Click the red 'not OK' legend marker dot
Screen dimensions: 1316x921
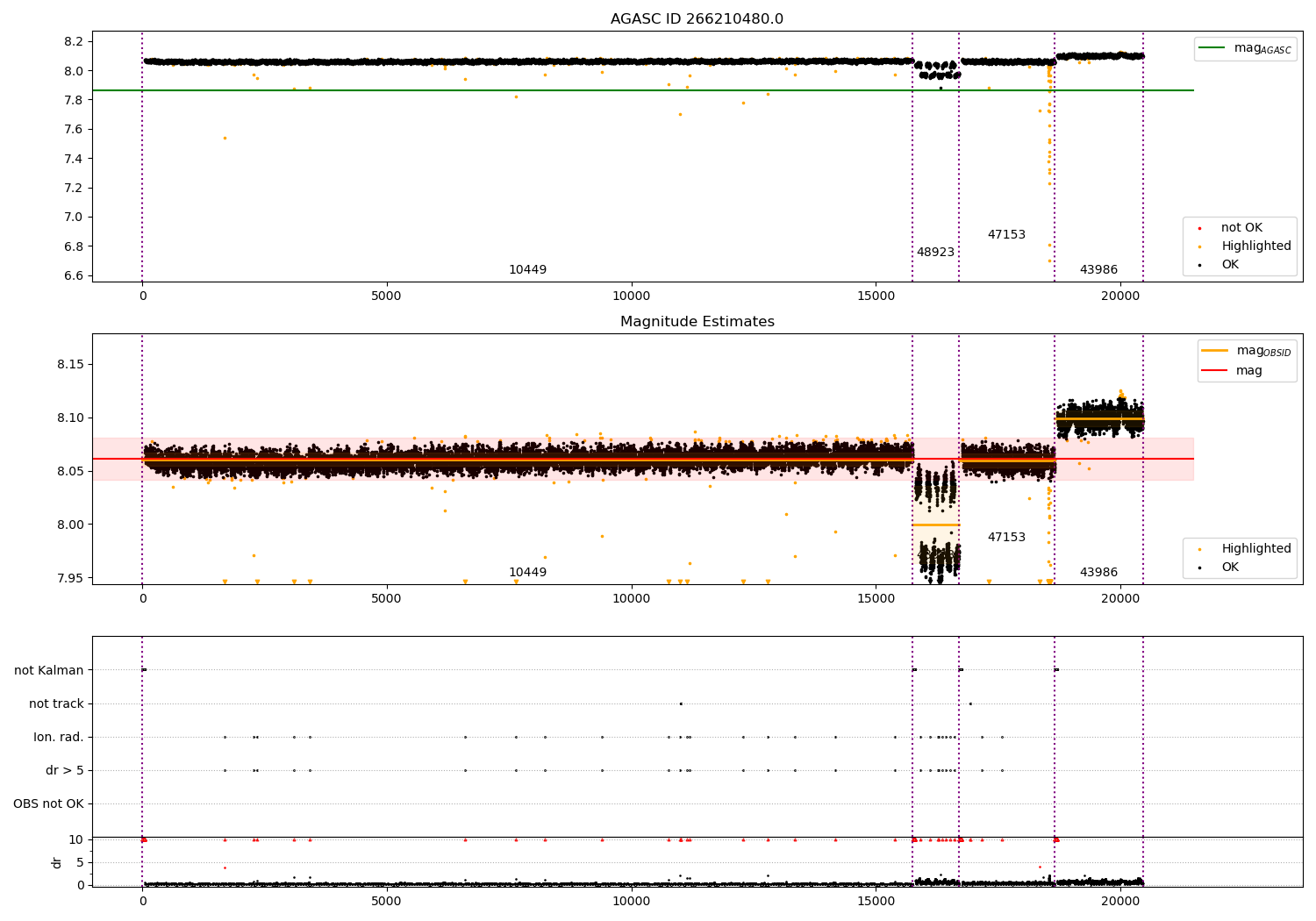[1199, 229]
